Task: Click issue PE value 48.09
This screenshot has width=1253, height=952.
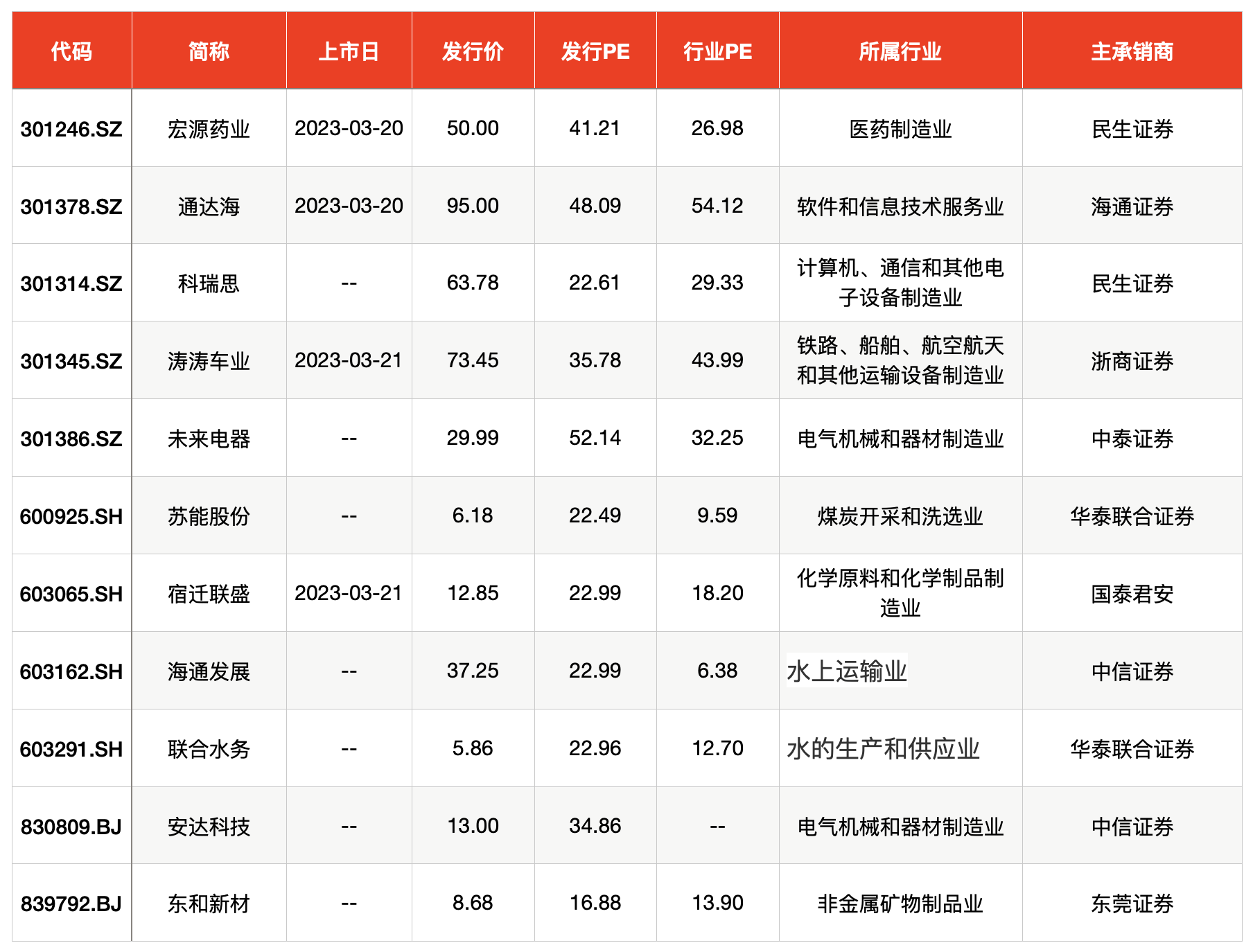Action: [x=595, y=206]
